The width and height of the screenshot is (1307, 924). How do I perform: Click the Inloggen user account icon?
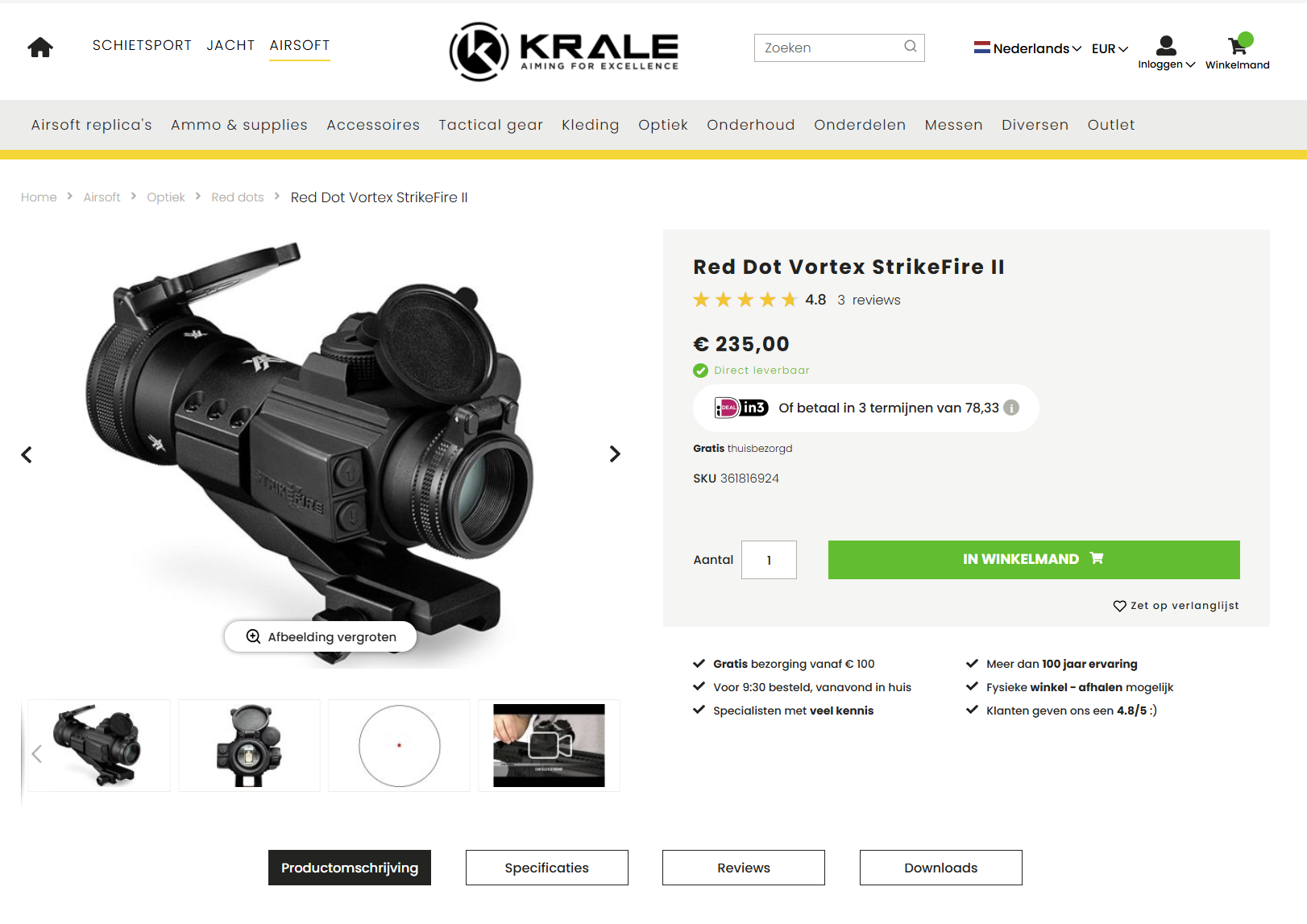1166,45
